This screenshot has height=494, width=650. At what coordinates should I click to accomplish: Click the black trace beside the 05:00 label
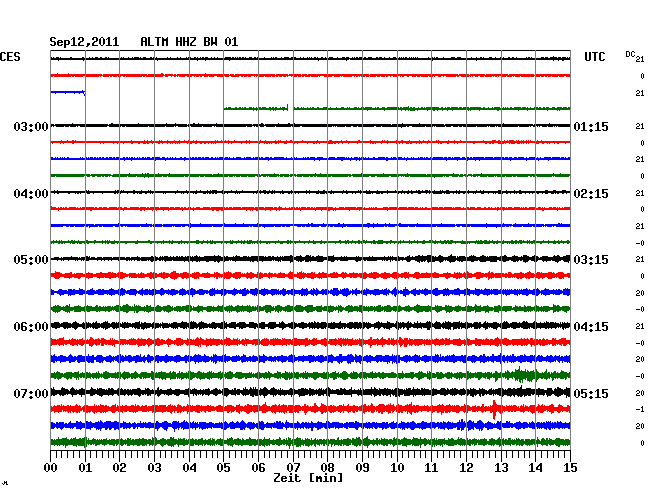[310, 259]
